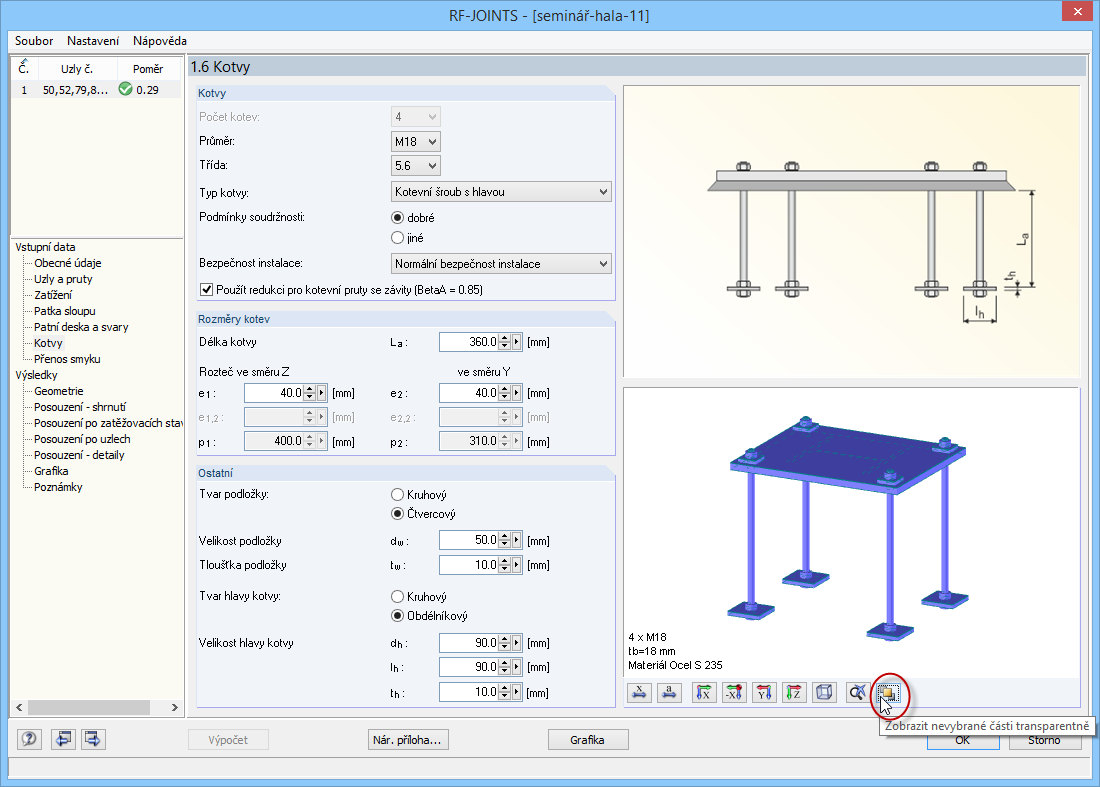Viewport: 1100px width, 787px height.
Task: Click the arrow button beside La field
Action: (x=517, y=342)
